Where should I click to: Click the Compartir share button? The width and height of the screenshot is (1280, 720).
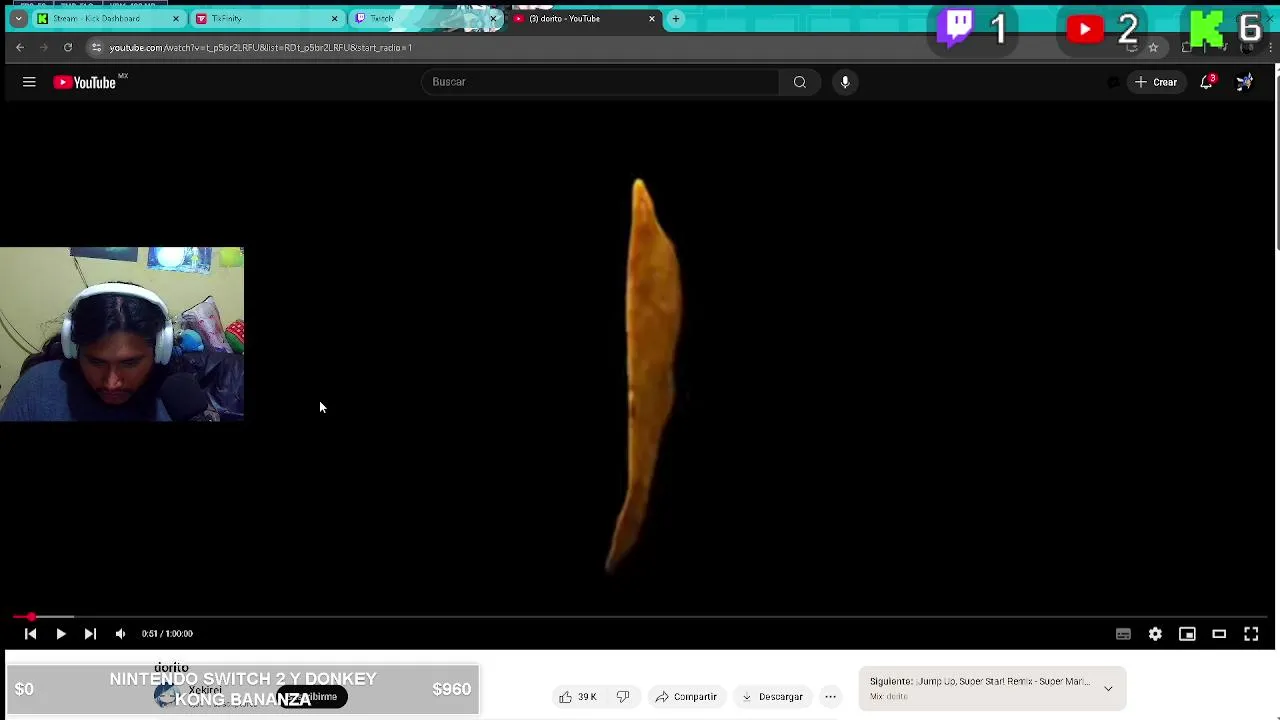click(686, 697)
